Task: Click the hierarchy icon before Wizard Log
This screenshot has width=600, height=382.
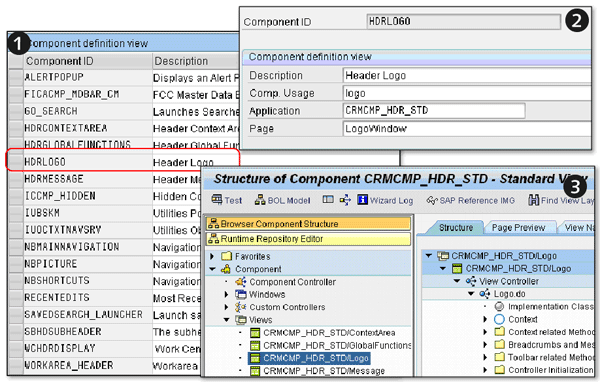Action: (x=345, y=200)
